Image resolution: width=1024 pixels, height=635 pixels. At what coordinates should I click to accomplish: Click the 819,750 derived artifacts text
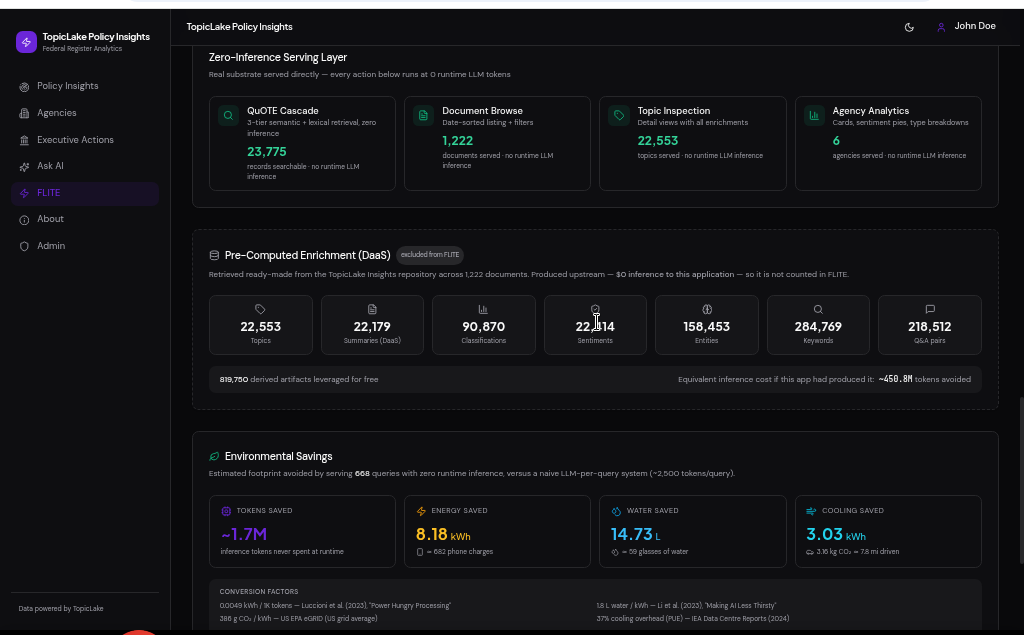tap(298, 380)
